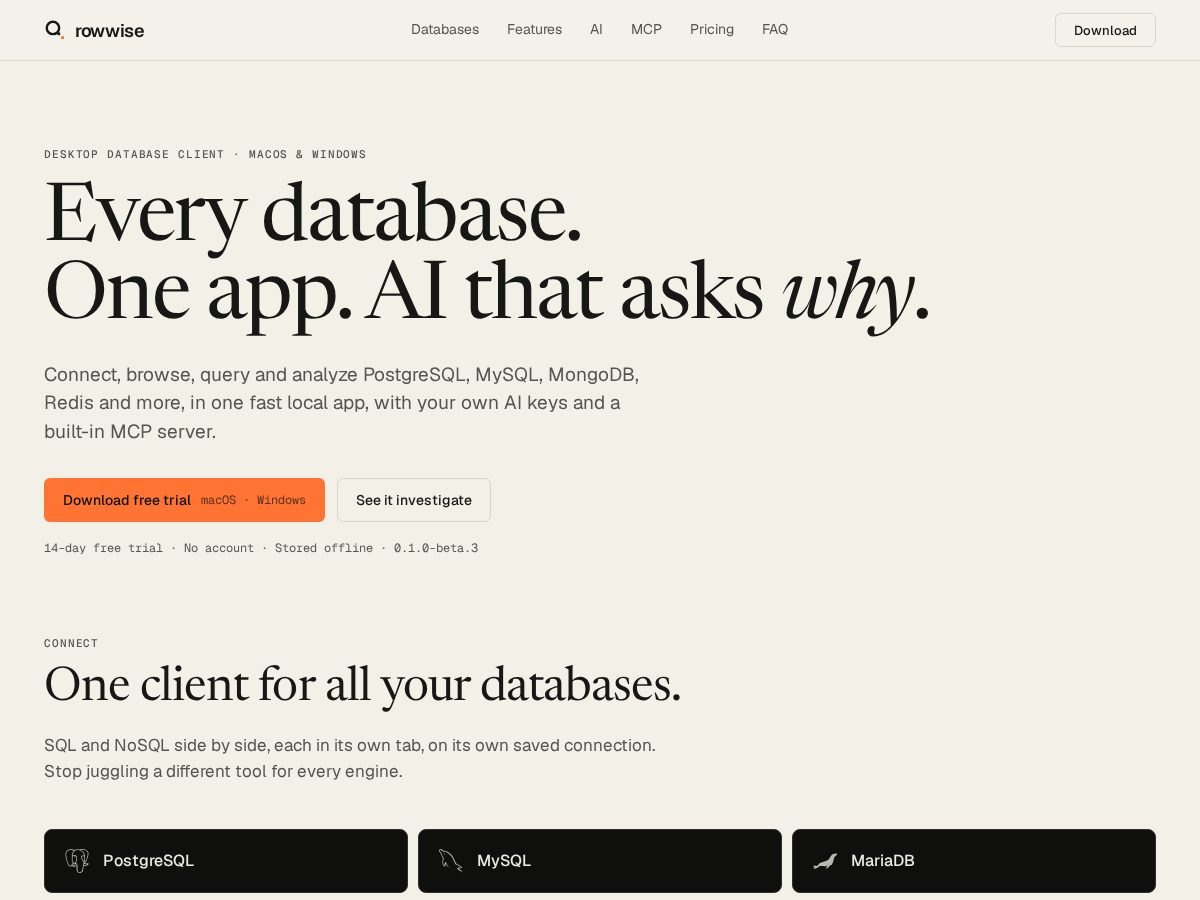This screenshot has width=1200, height=900.
Task: Open the MCP nav item
Action: click(646, 29)
